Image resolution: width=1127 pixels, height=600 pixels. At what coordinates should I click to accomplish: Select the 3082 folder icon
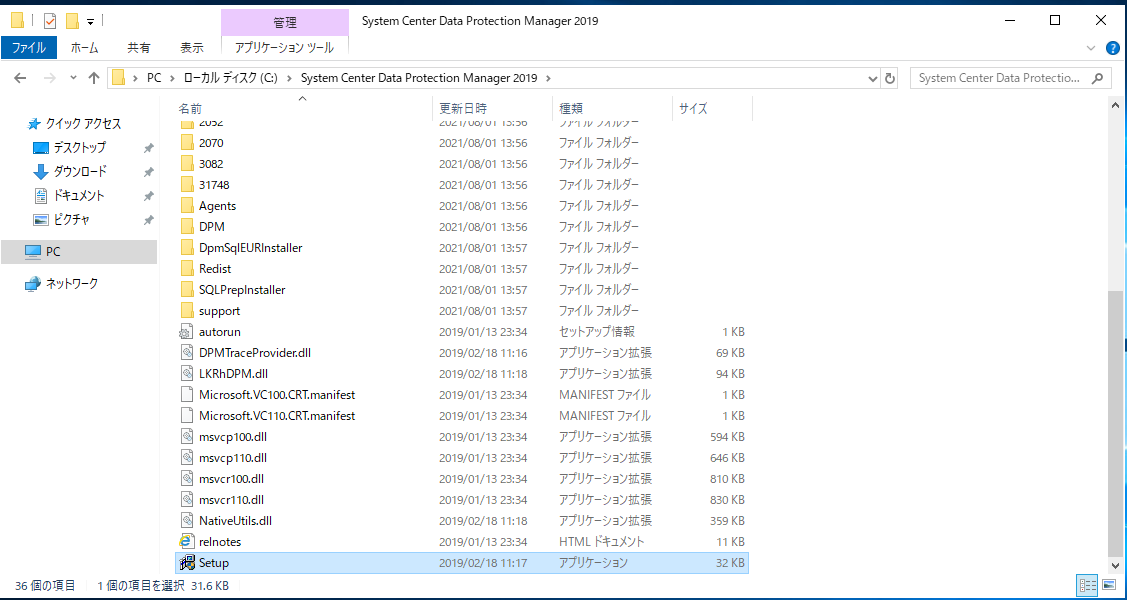(187, 164)
